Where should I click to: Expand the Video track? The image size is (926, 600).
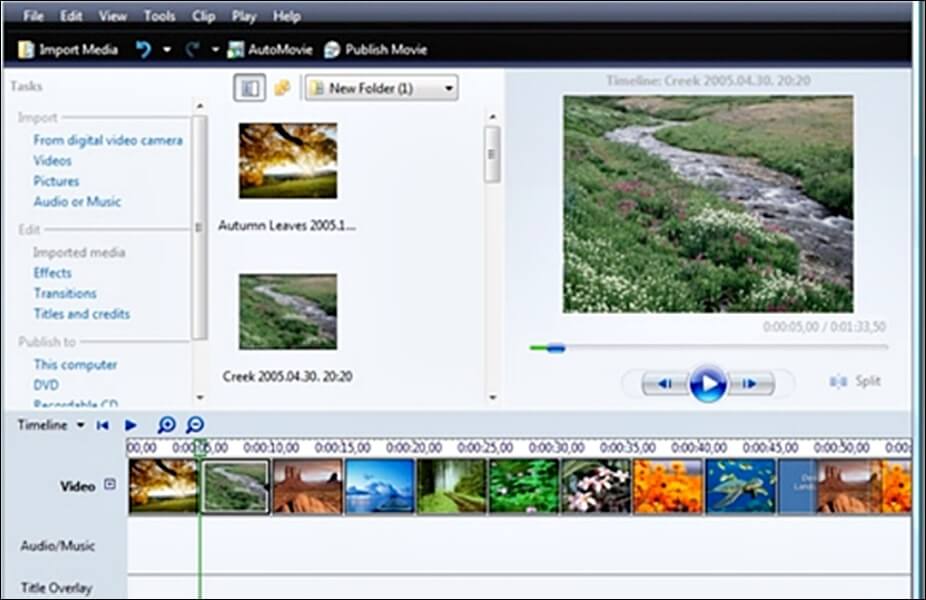tap(110, 484)
